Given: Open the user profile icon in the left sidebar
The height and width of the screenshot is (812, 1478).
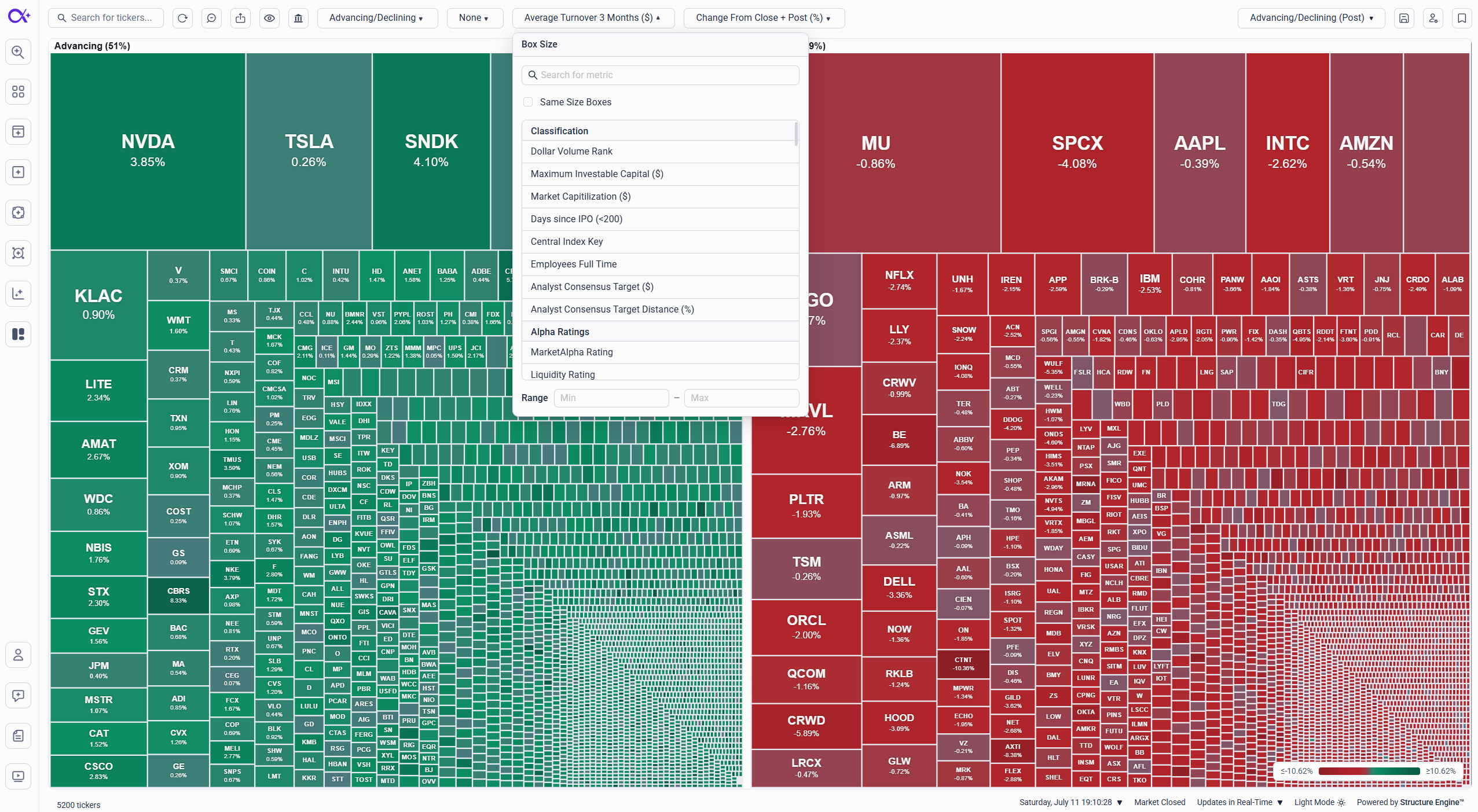Looking at the screenshot, I should [18, 655].
